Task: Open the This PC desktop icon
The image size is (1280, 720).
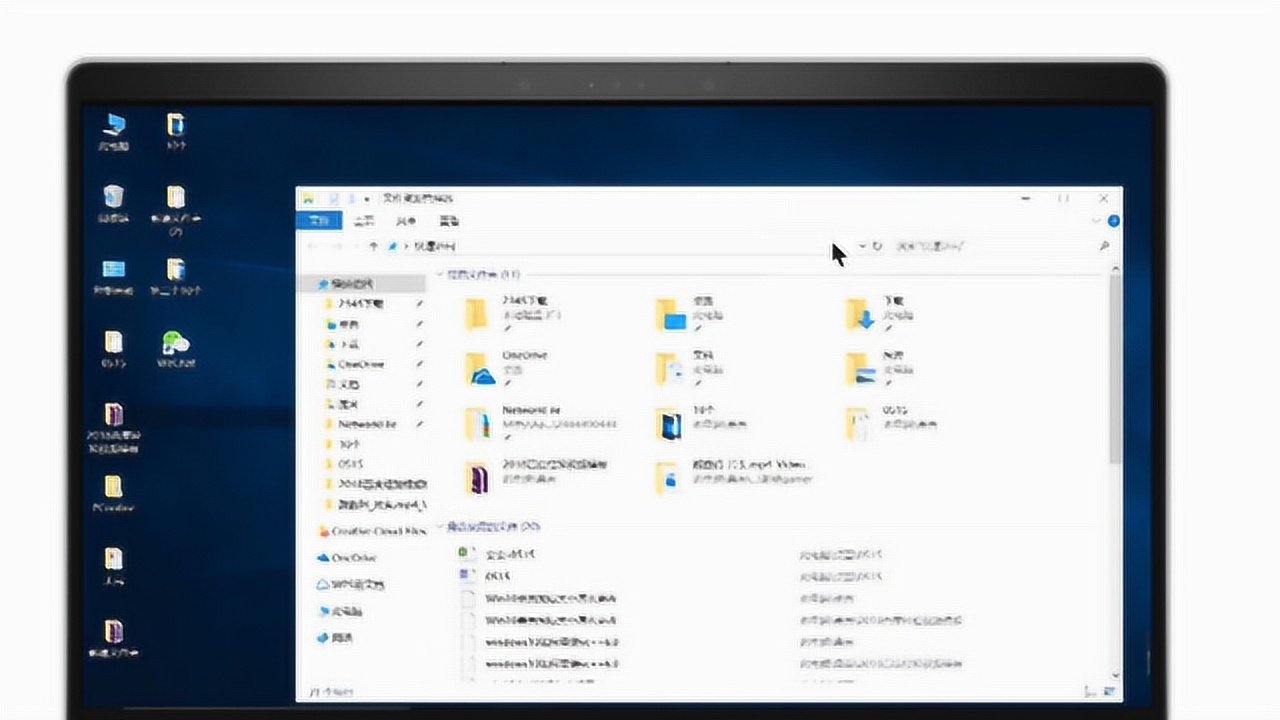Action: click(114, 131)
